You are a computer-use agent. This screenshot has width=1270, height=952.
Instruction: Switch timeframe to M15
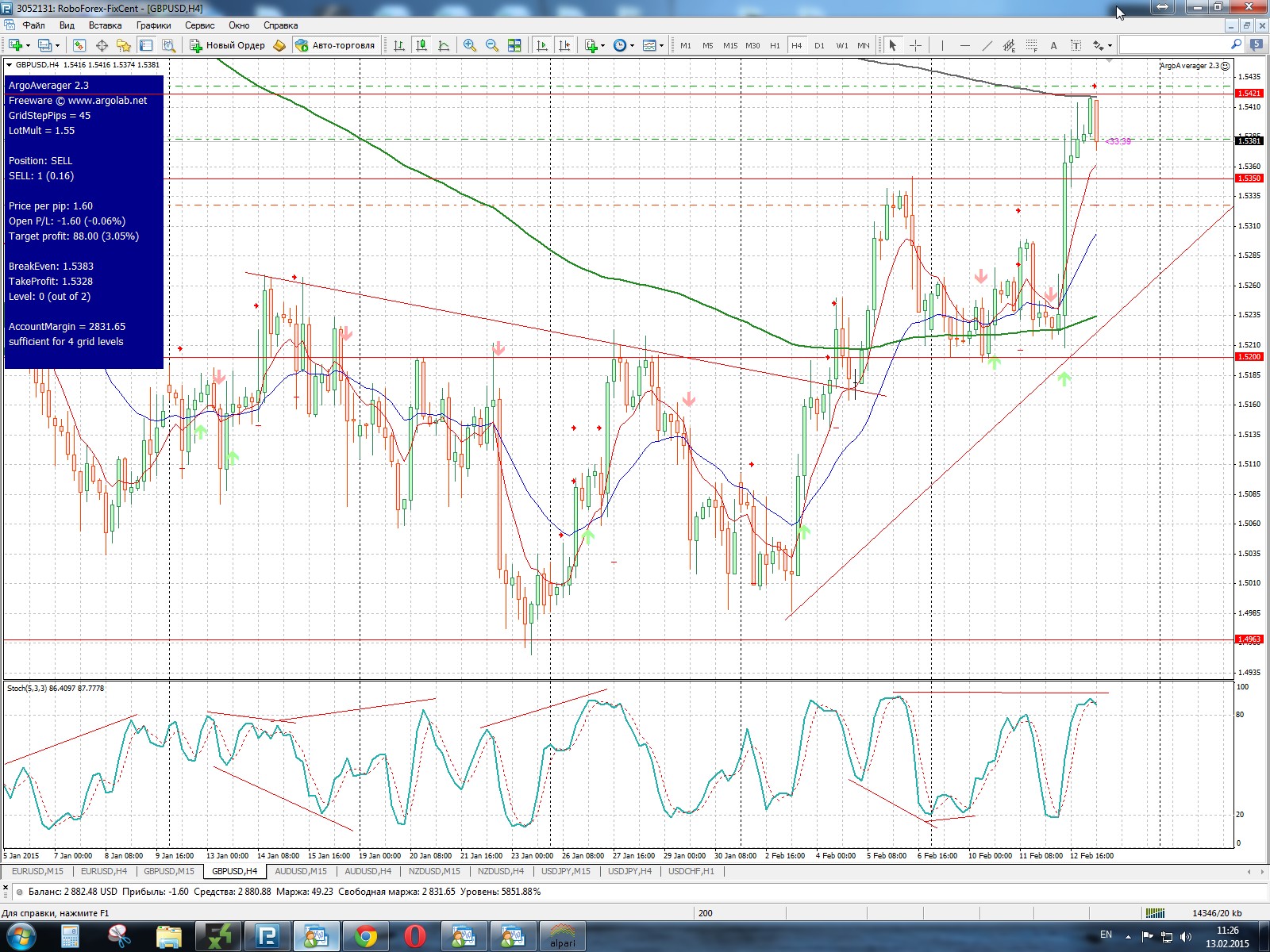[x=729, y=45]
